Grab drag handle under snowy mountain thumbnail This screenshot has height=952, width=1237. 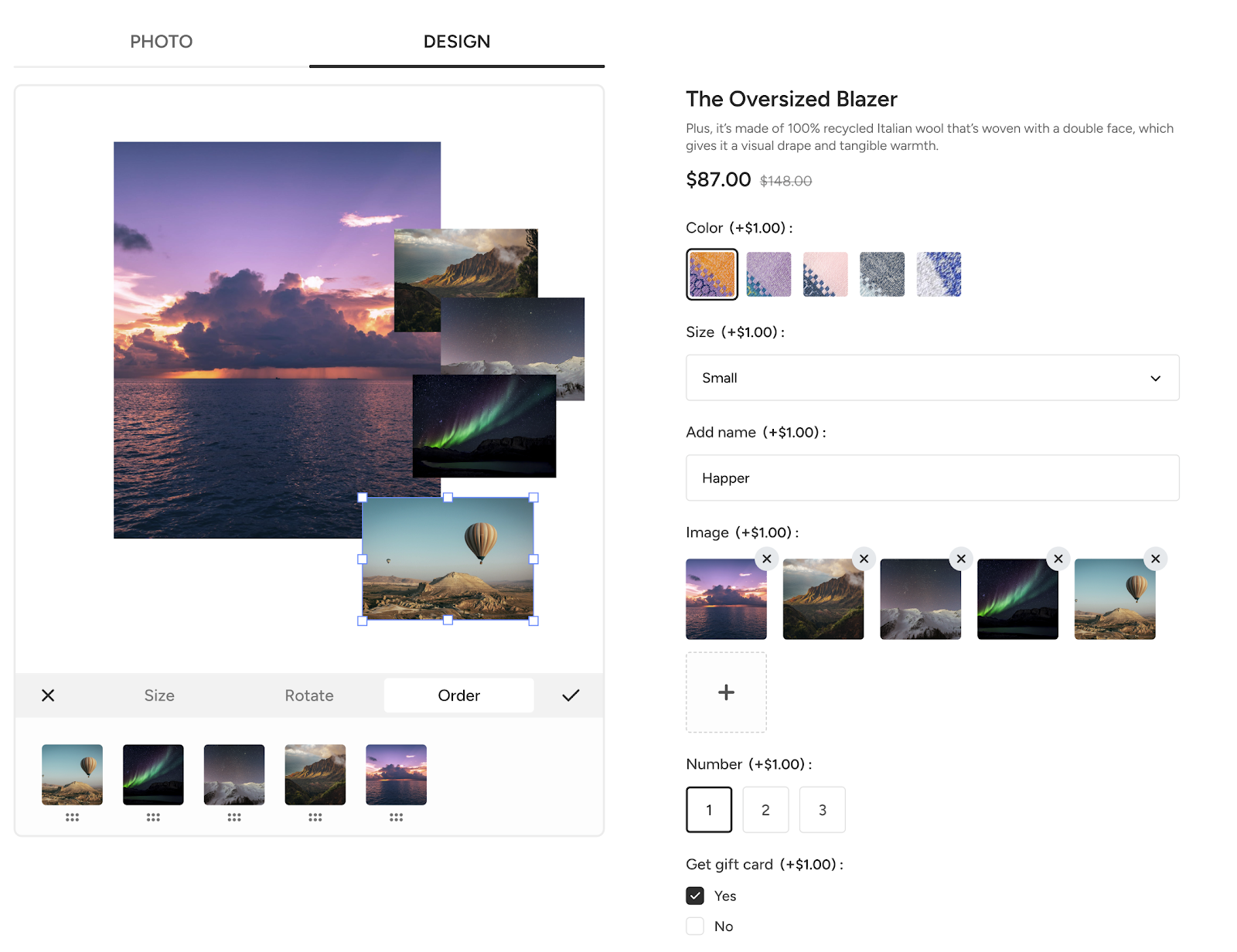coord(234,817)
